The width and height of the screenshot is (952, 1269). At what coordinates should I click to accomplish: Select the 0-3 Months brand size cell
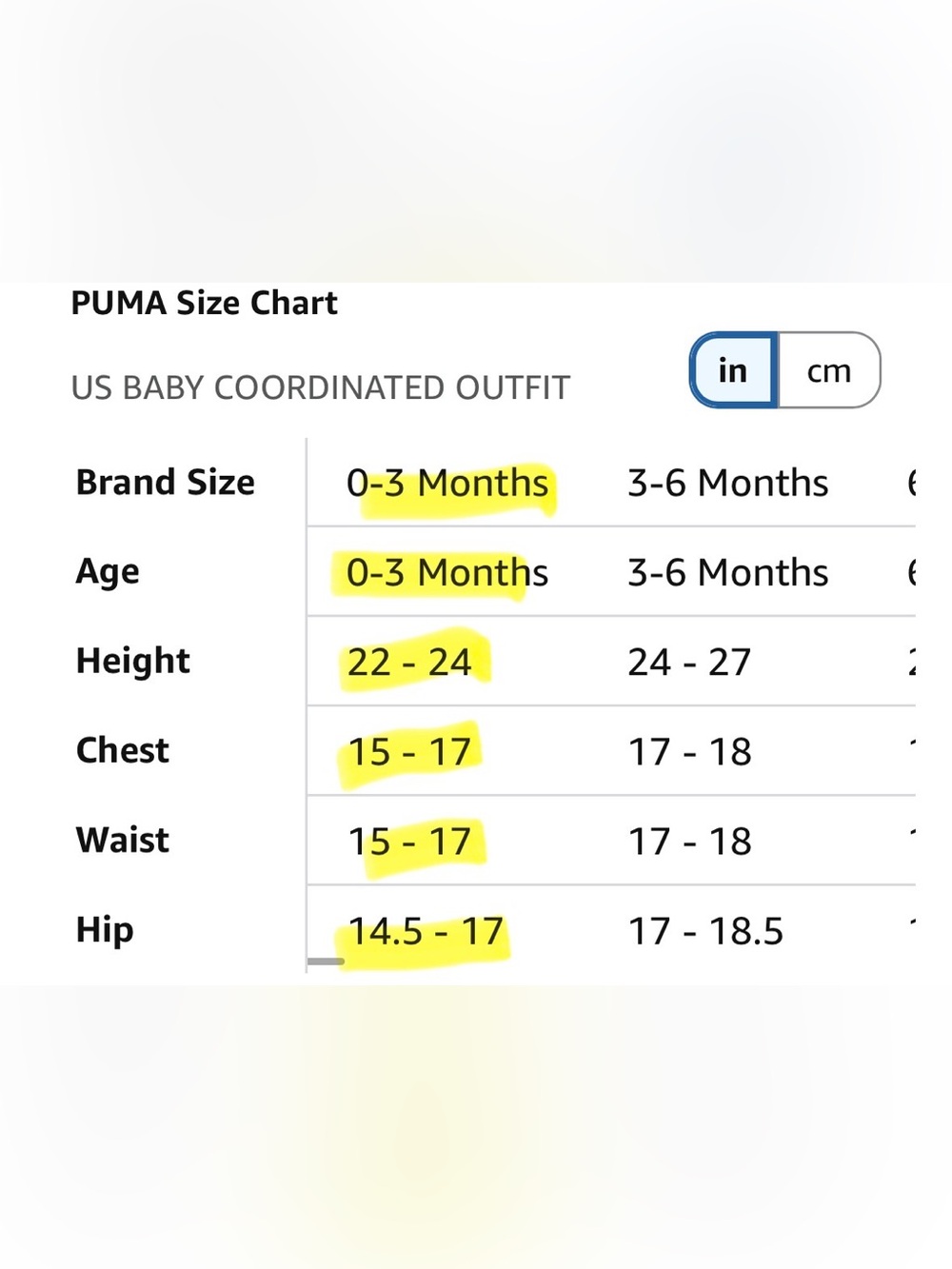click(x=447, y=484)
